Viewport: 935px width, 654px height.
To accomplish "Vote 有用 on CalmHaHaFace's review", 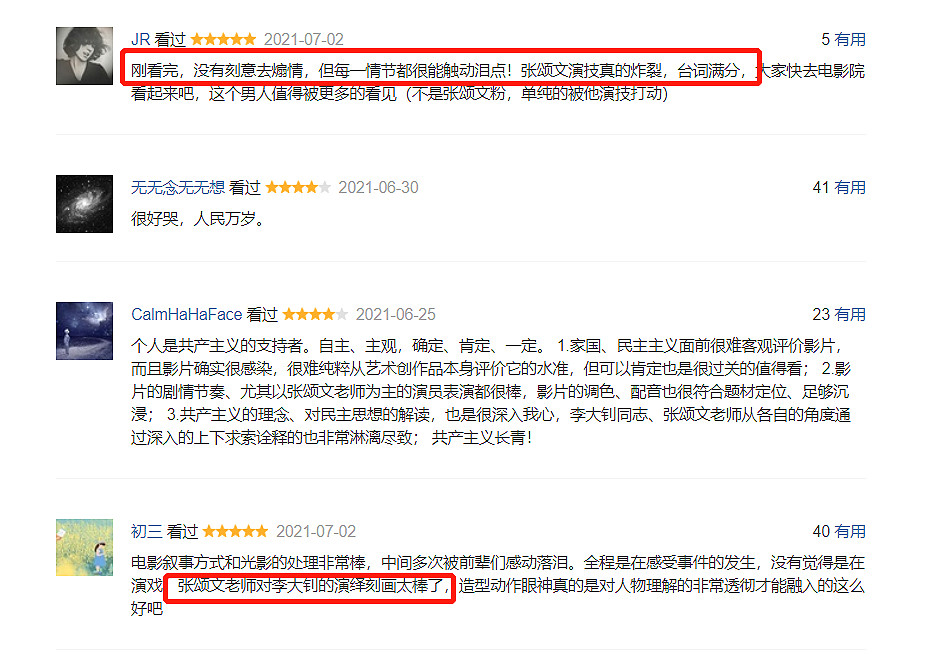I will [850, 314].
